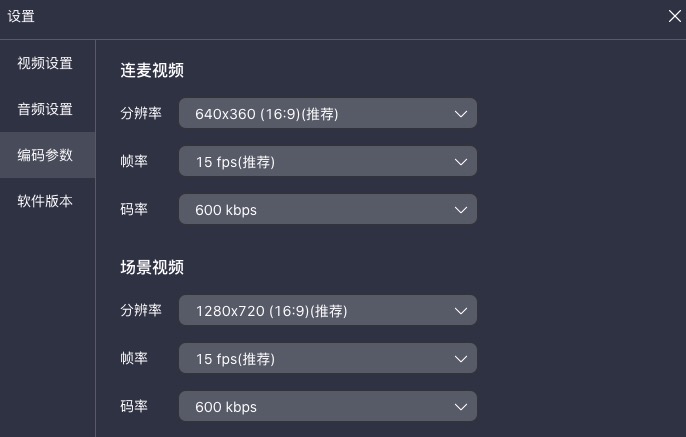
Task: Click chevron arrow on 连麦视频 帧率 dropdown
Action: pos(461,162)
